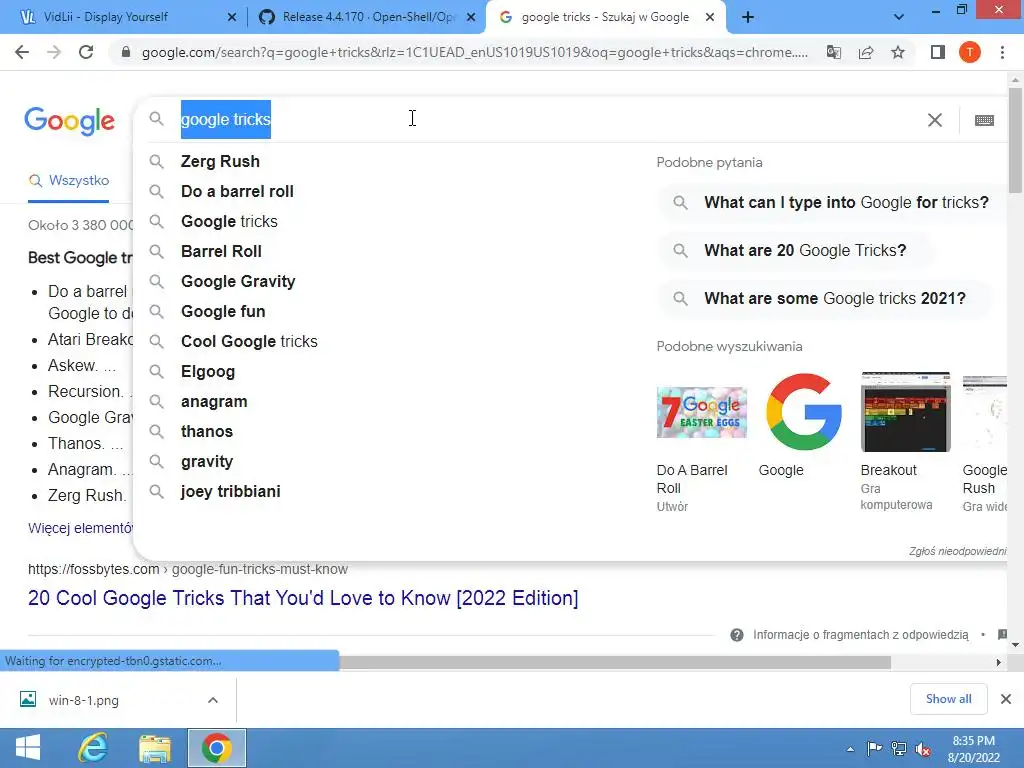Clear the search box text
Image resolution: width=1024 pixels, height=768 pixels.
click(935, 120)
